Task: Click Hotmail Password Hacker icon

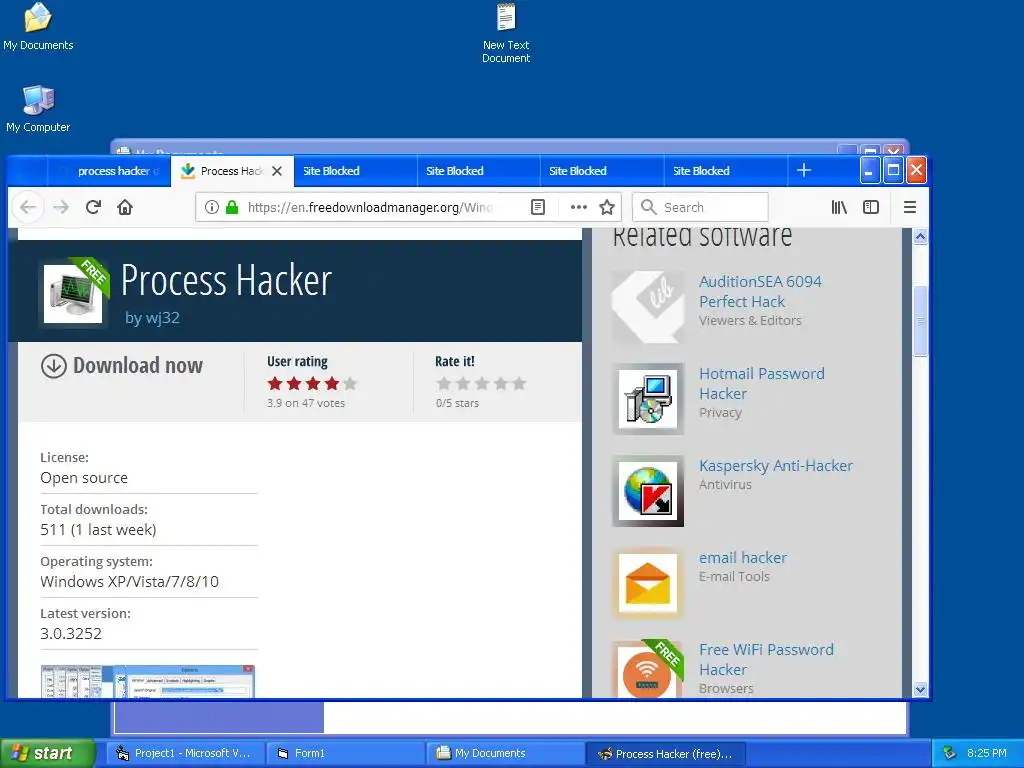Action: click(x=648, y=399)
